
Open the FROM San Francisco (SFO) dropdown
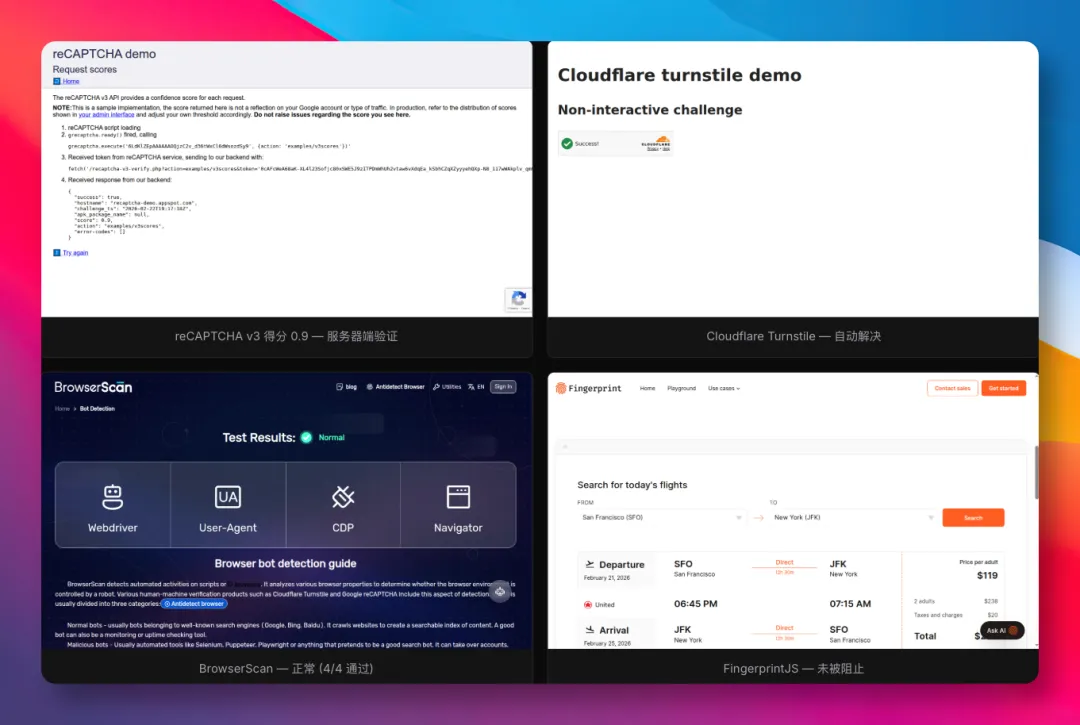pyautogui.click(x=662, y=518)
